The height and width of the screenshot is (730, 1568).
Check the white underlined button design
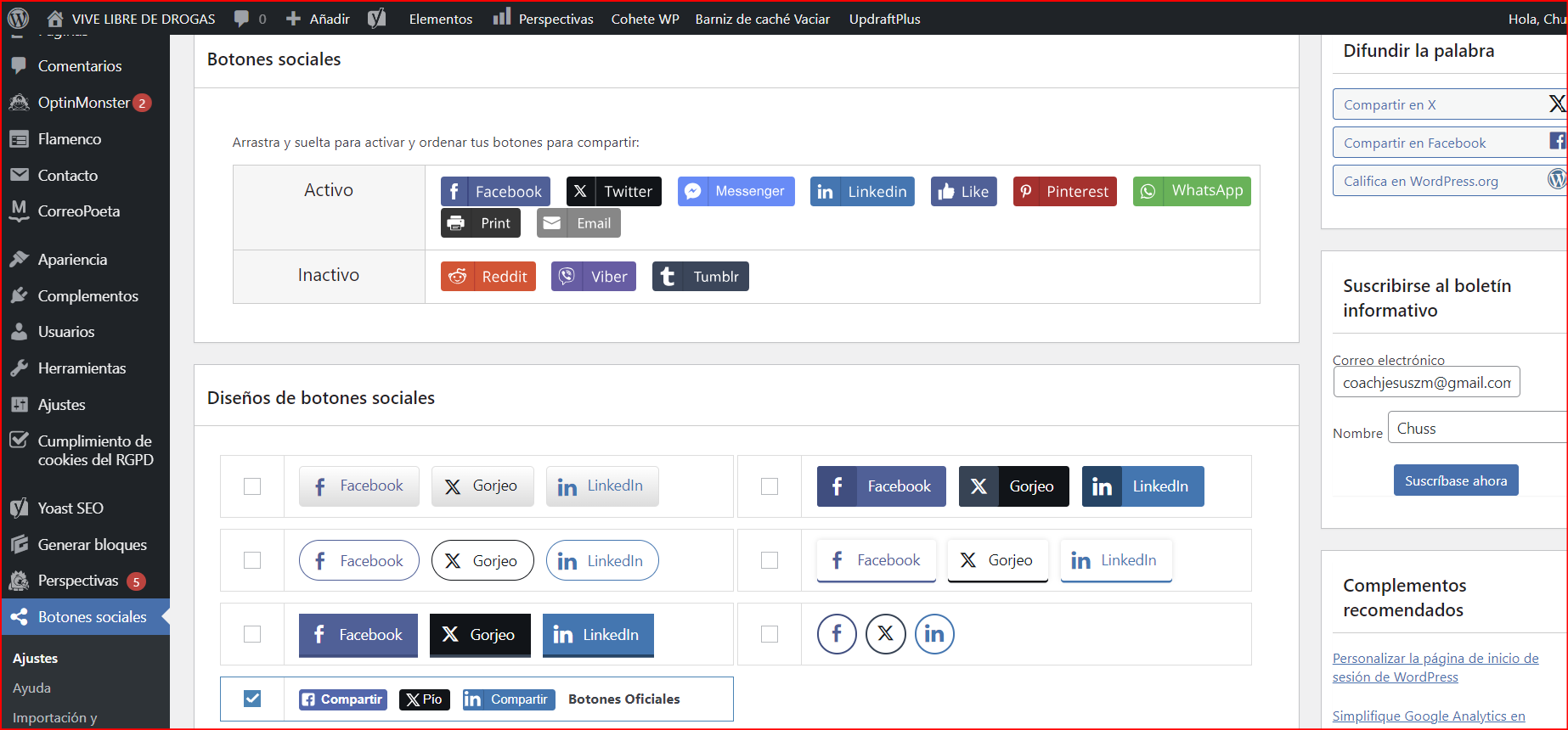(x=770, y=560)
